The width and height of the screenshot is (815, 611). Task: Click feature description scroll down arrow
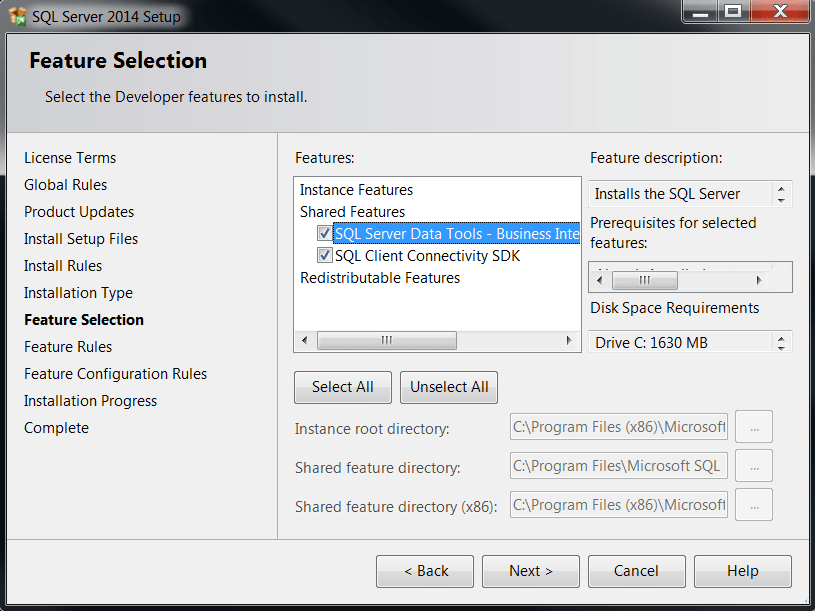pos(781,200)
